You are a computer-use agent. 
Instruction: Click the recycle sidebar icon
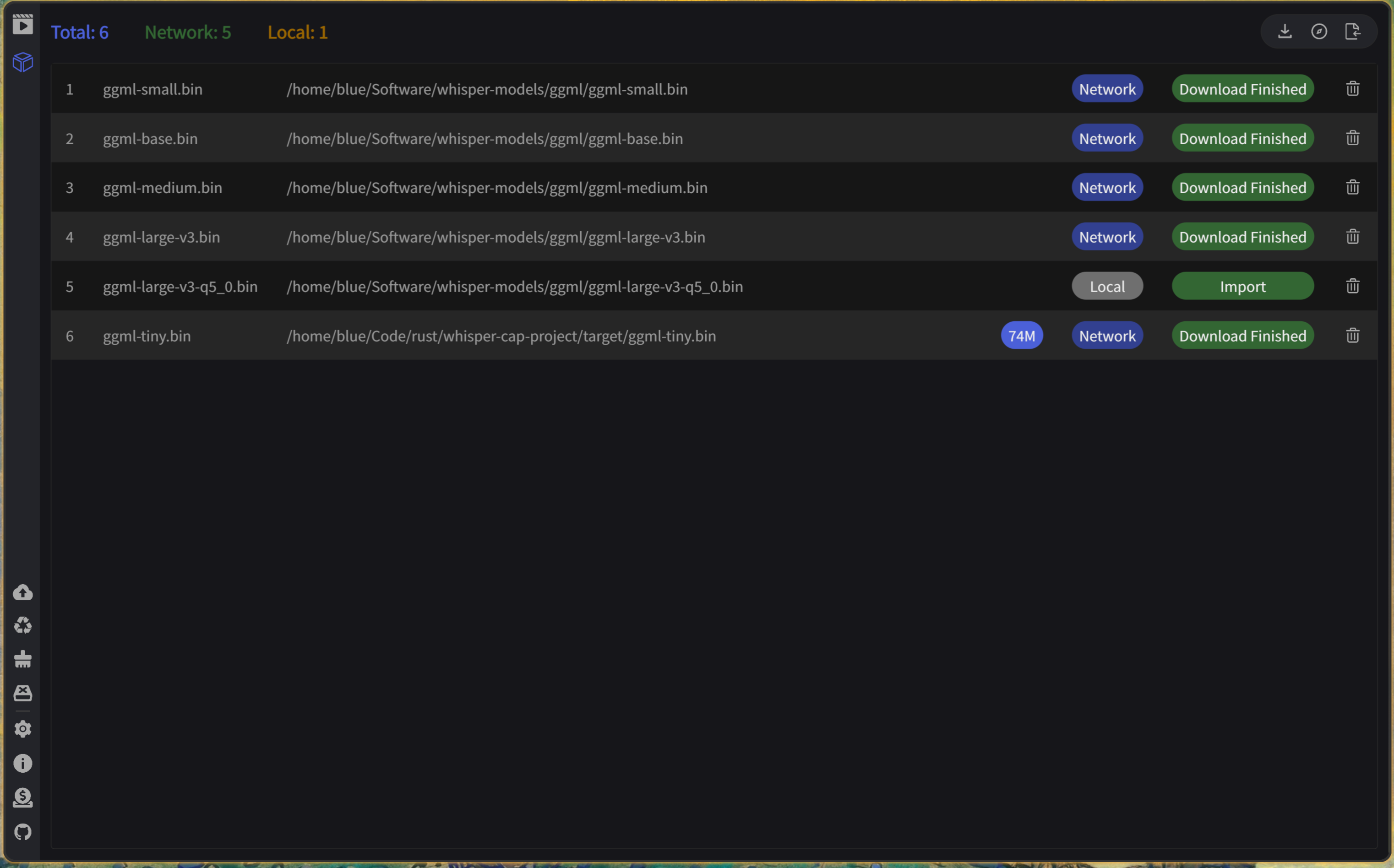(x=23, y=624)
